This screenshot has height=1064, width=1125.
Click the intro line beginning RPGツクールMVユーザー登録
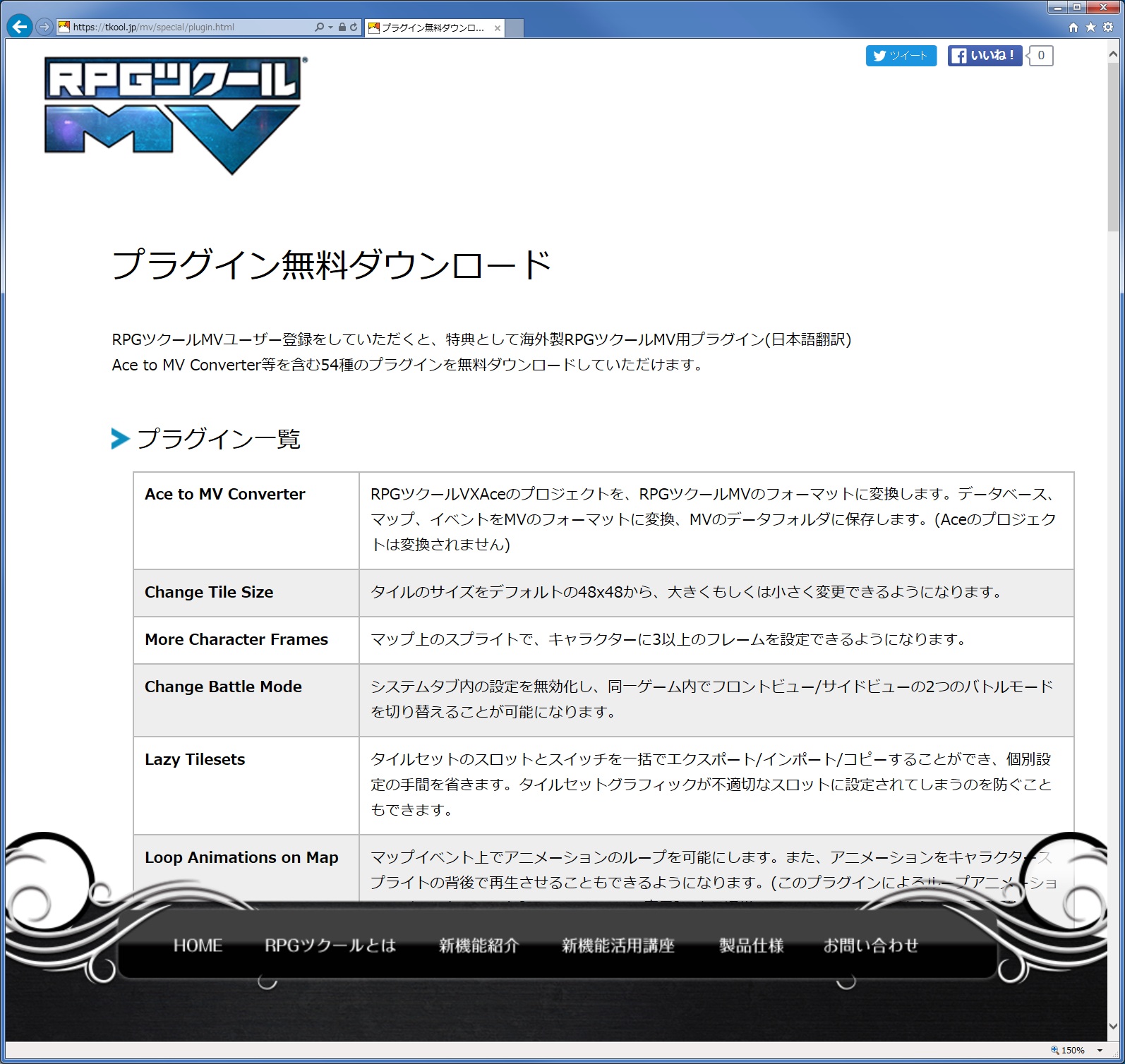[x=482, y=339]
